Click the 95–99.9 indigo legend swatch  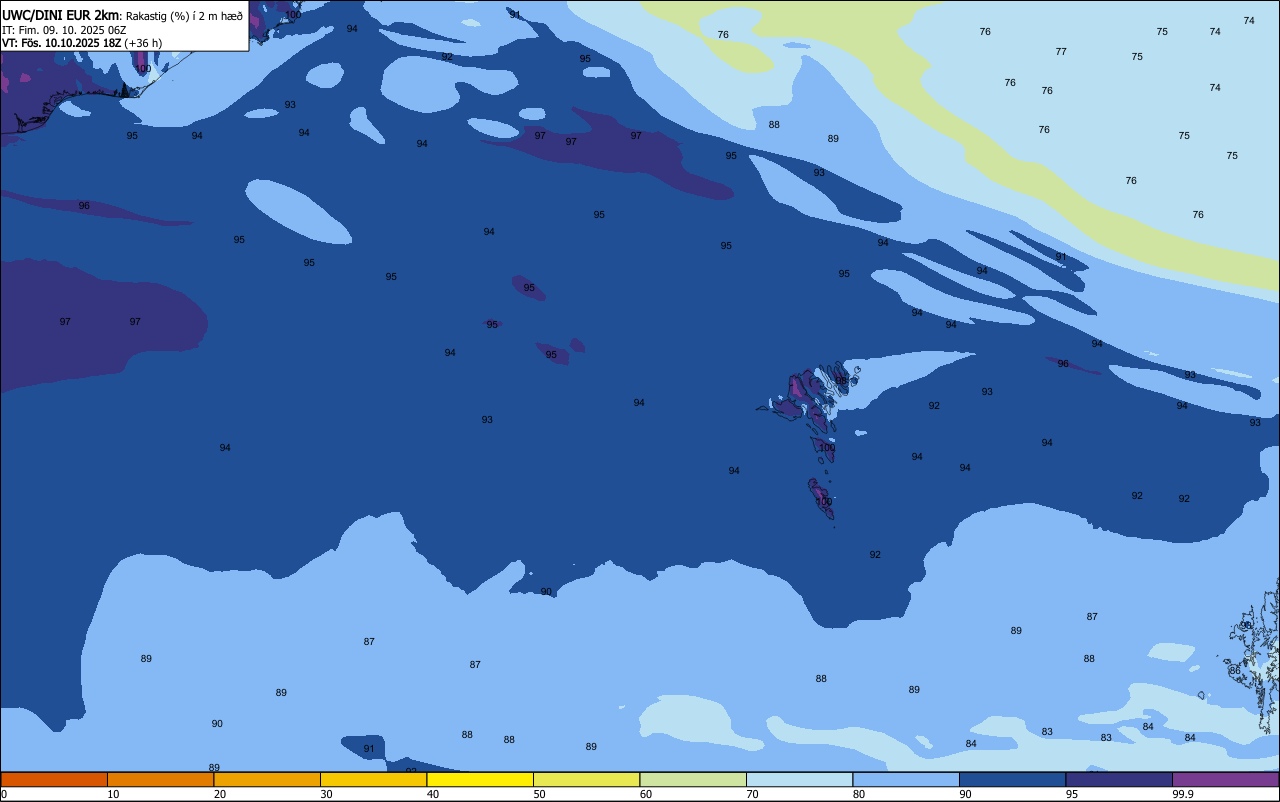pyautogui.click(x=1119, y=779)
